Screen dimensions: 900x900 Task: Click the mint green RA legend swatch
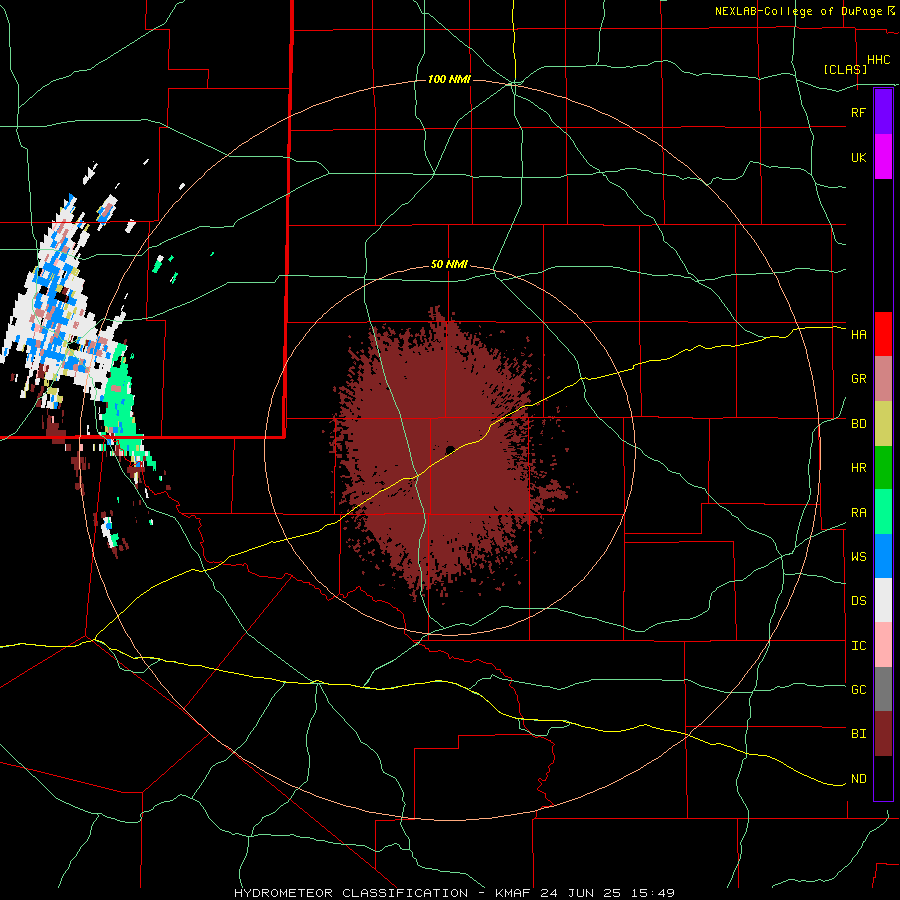pos(883,512)
